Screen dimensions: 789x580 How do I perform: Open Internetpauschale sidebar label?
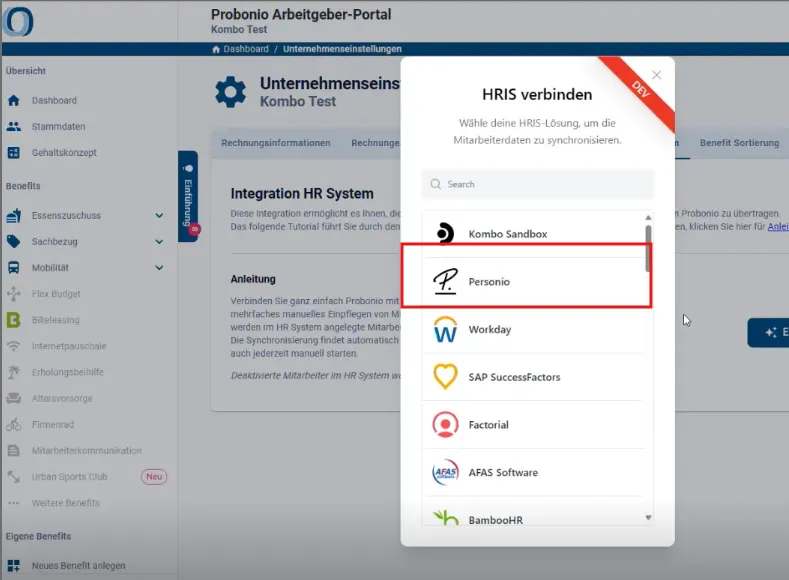click(69, 346)
